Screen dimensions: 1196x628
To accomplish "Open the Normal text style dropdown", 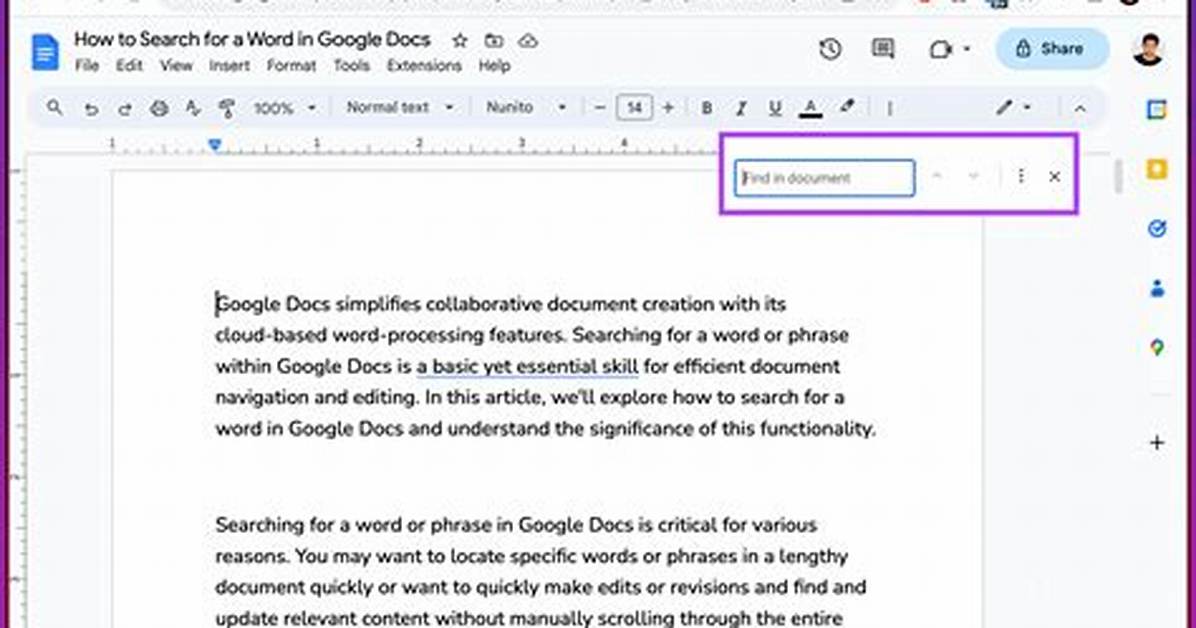I will click(x=400, y=108).
